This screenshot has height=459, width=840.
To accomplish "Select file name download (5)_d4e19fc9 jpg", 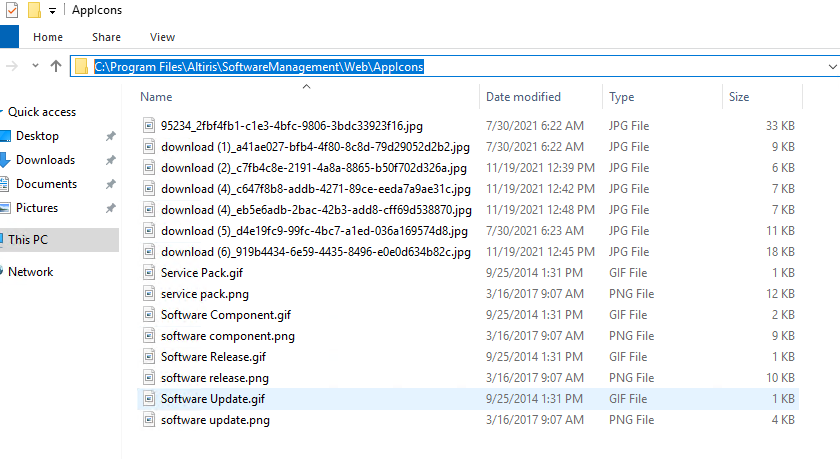I will 314,231.
